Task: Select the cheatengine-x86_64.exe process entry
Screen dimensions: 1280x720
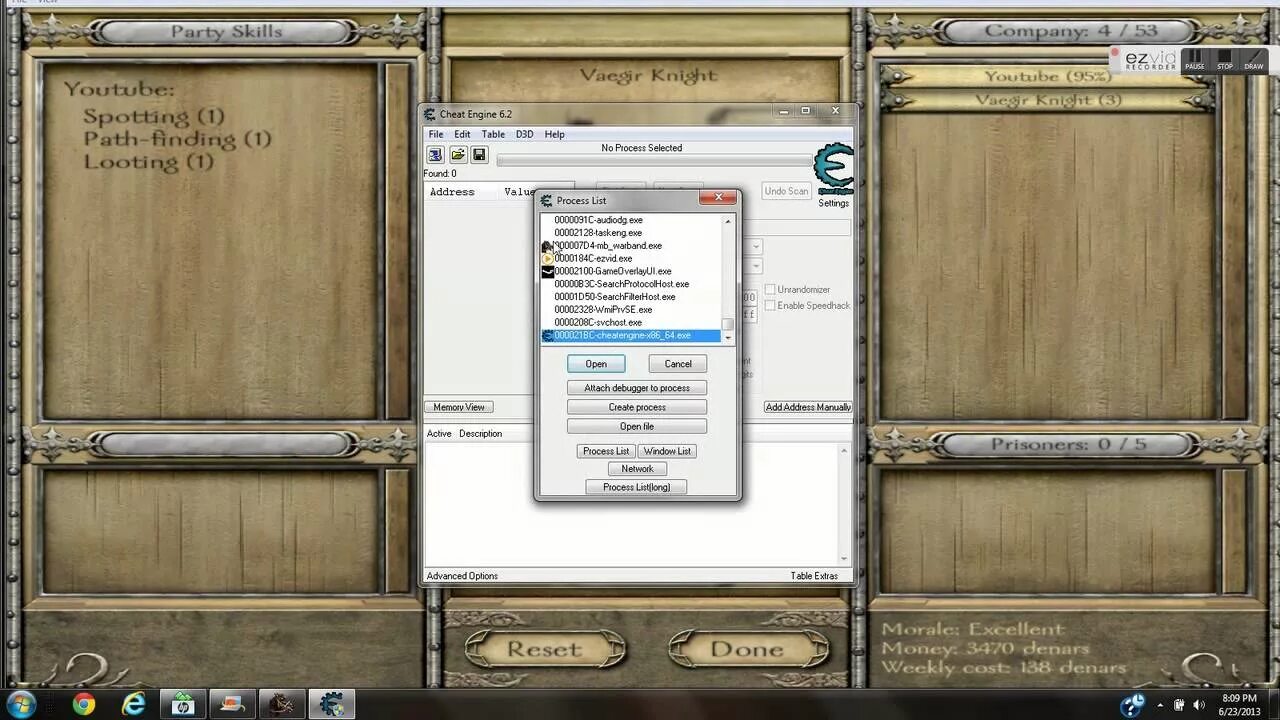Action: (x=630, y=336)
